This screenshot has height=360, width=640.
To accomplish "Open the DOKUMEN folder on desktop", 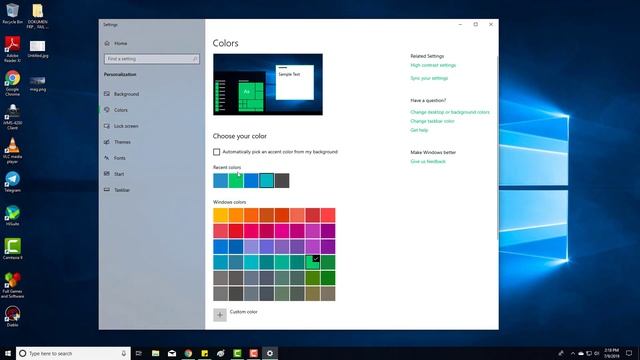I will tap(37, 16).
